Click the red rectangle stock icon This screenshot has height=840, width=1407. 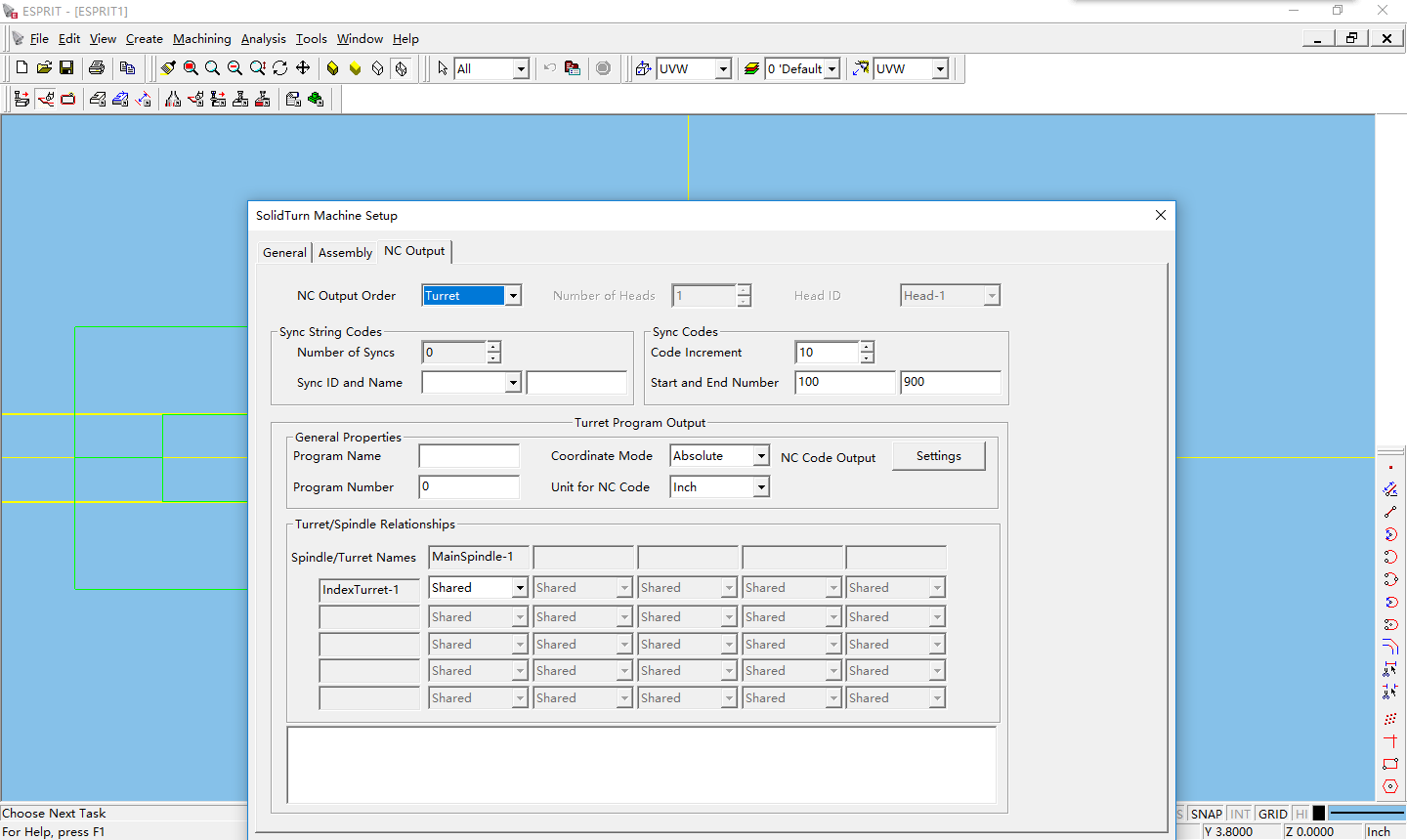click(67, 99)
